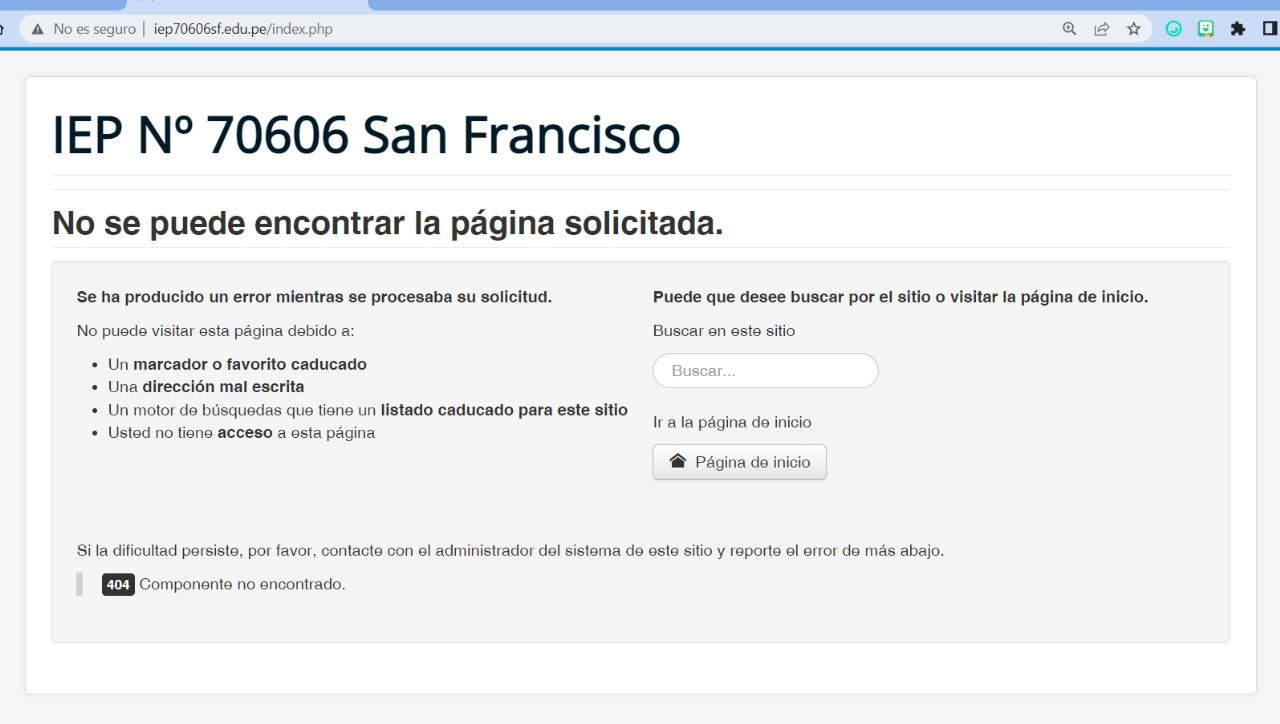Select the iep70606sf.edu.pe URL text

pyautogui.click(x=243, y=29)
